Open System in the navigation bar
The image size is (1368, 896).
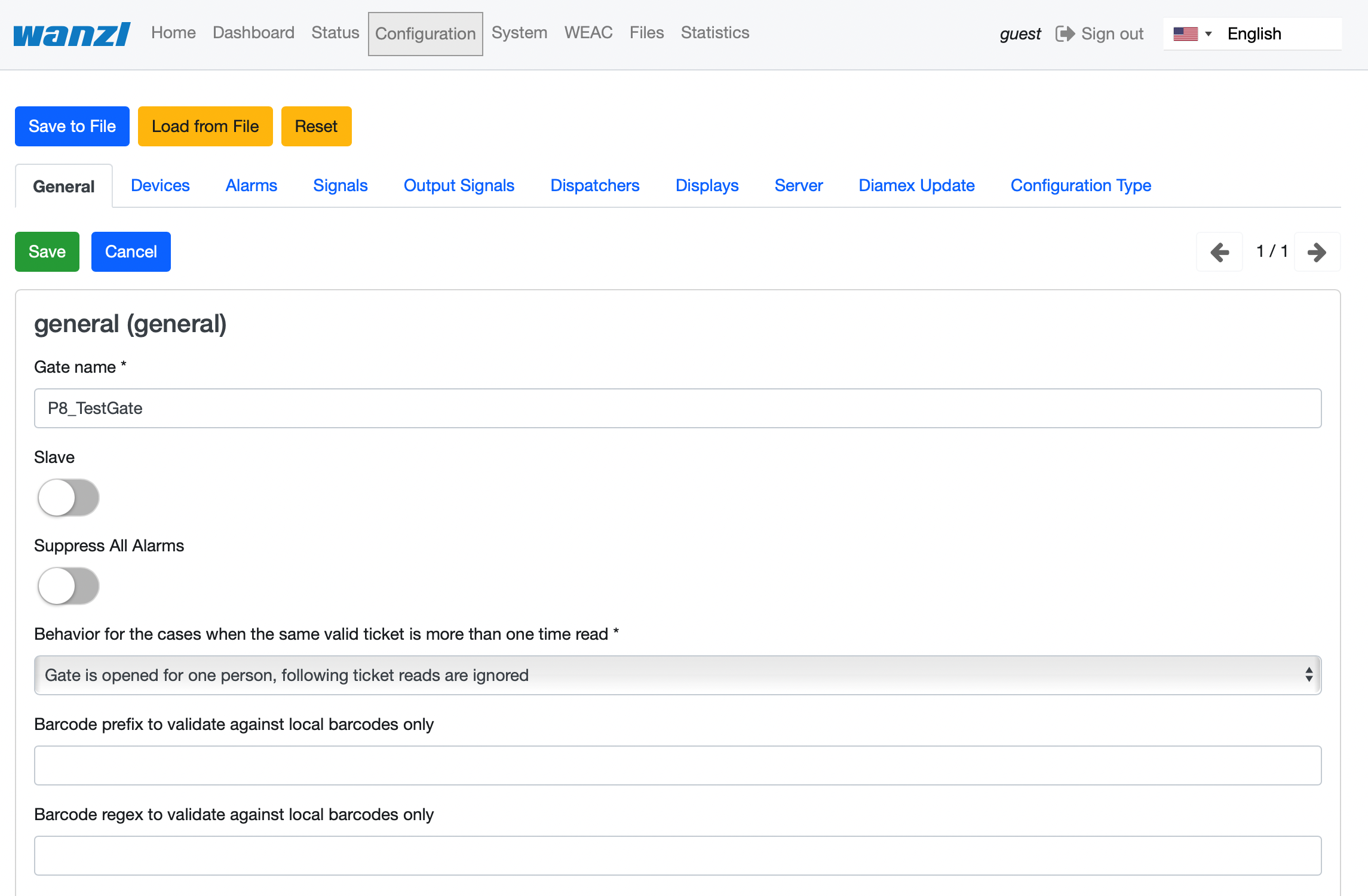[519, 33]
